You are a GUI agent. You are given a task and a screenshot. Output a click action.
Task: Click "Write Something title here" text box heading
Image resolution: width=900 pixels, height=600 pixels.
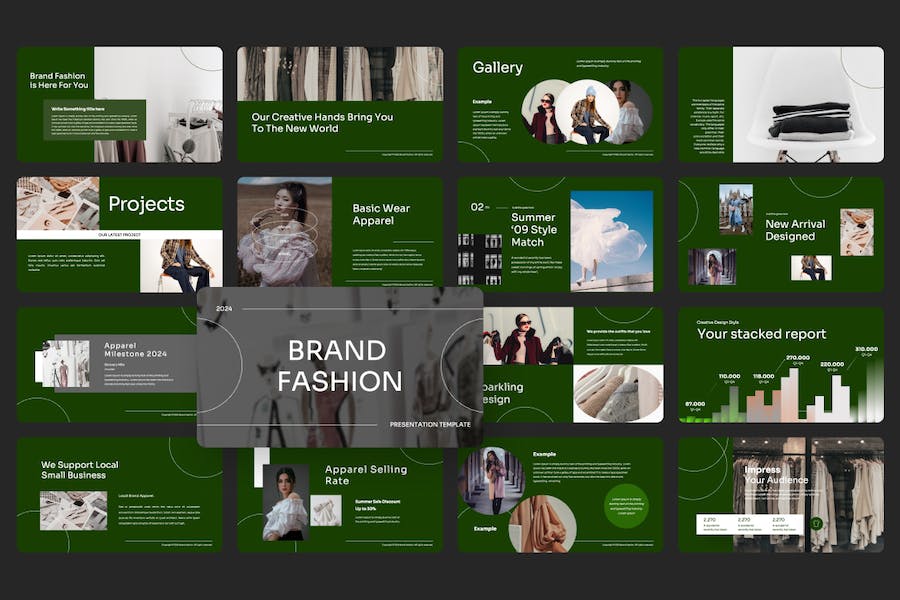coord(78,109)
